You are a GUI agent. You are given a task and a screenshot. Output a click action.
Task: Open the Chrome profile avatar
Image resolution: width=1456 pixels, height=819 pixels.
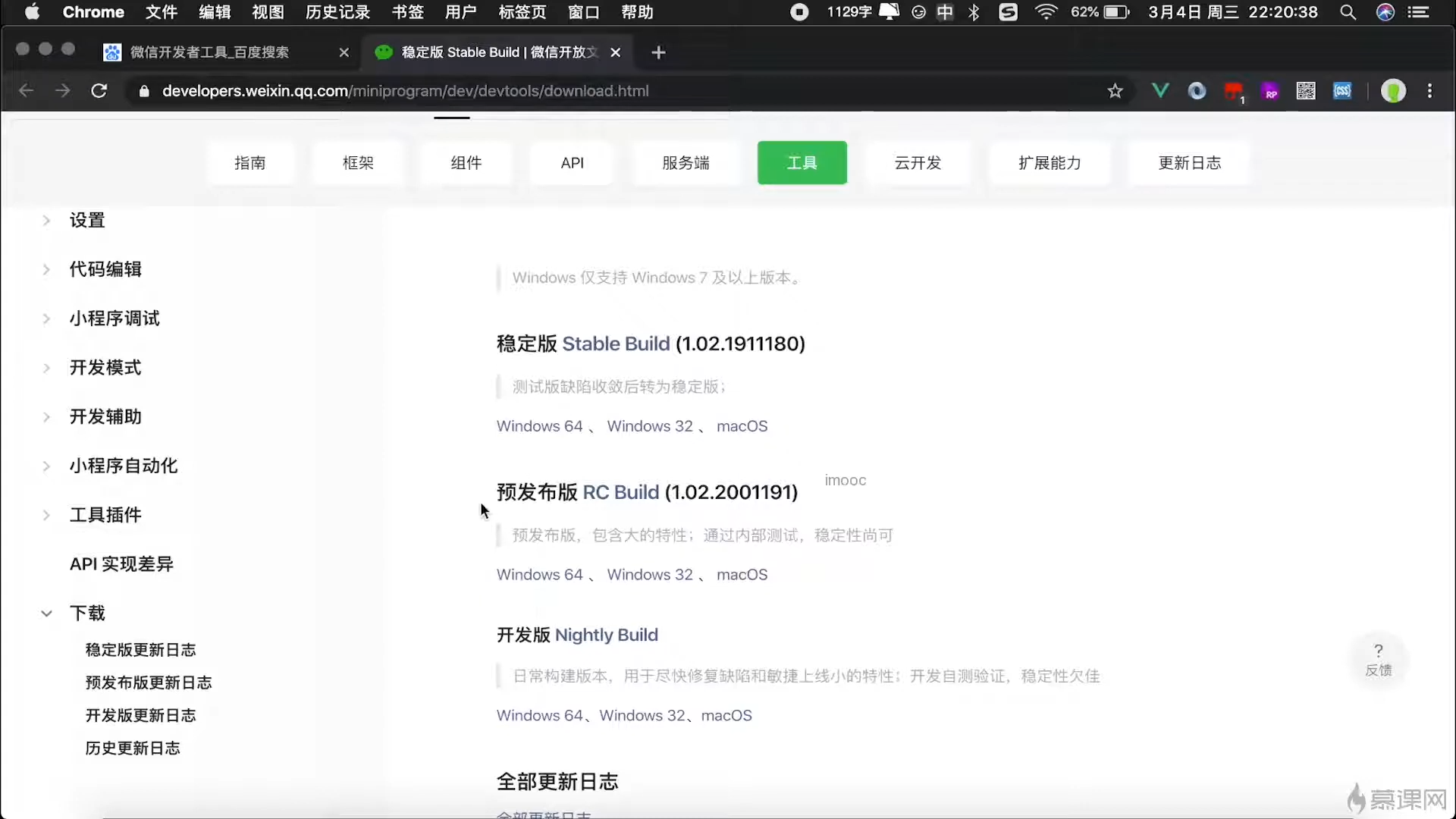coord(1393,91)
